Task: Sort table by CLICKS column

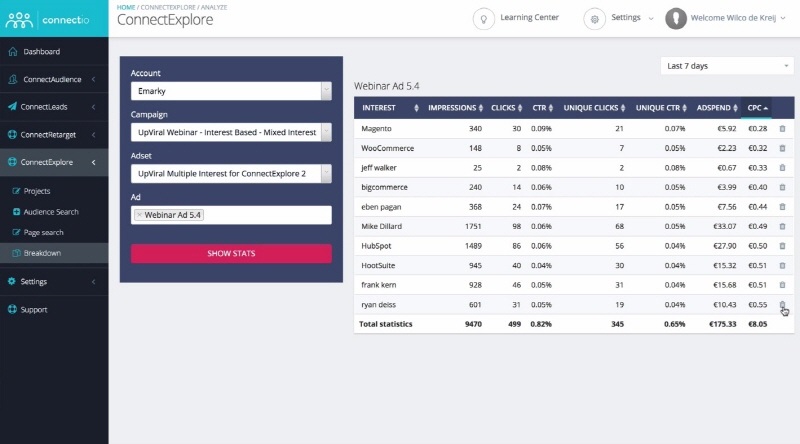Action: pos(507,108)
